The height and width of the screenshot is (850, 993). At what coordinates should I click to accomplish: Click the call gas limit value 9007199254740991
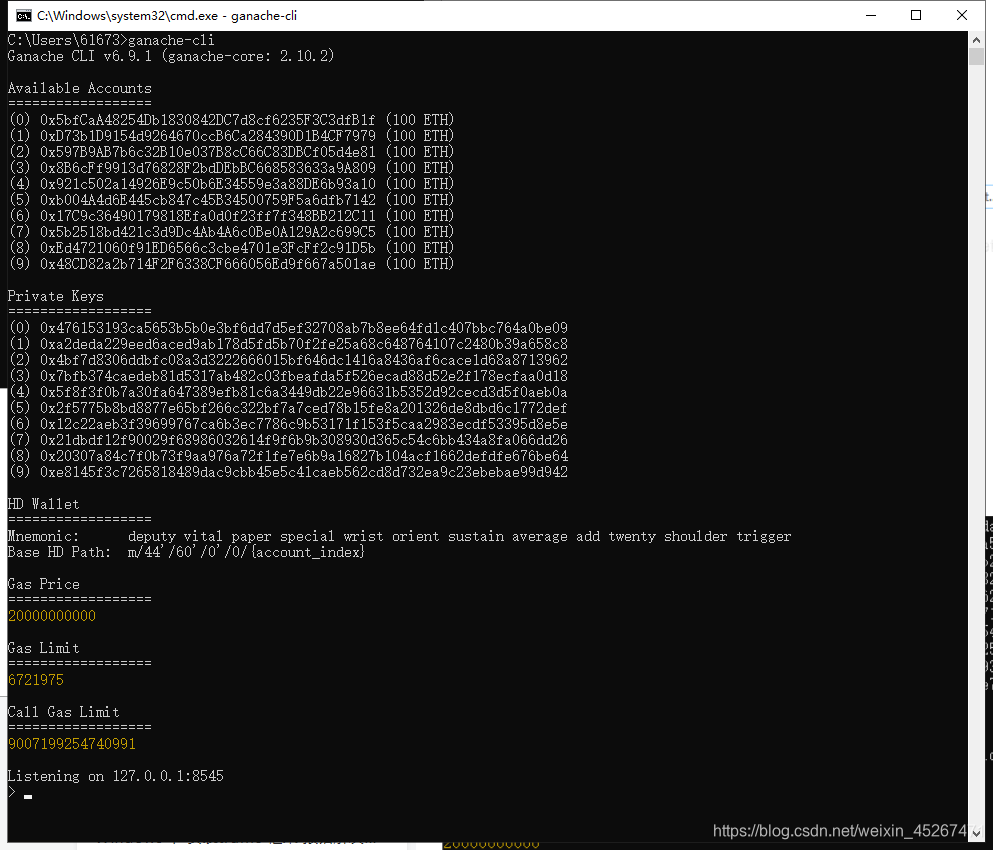click(x=72, y=744)
